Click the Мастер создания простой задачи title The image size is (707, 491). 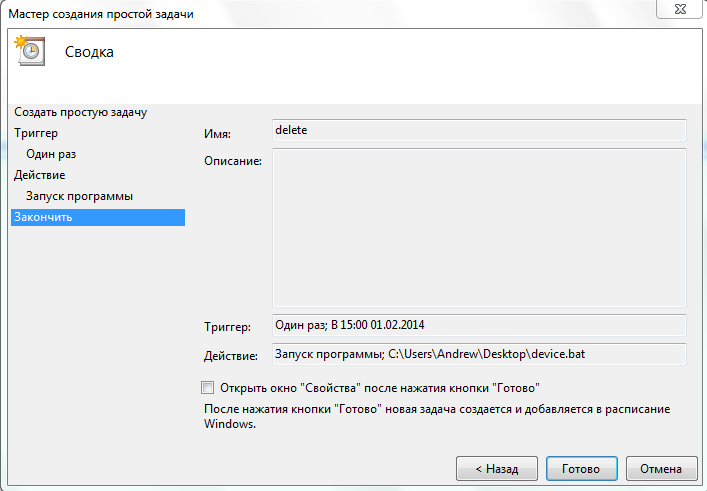pos(101,14)
